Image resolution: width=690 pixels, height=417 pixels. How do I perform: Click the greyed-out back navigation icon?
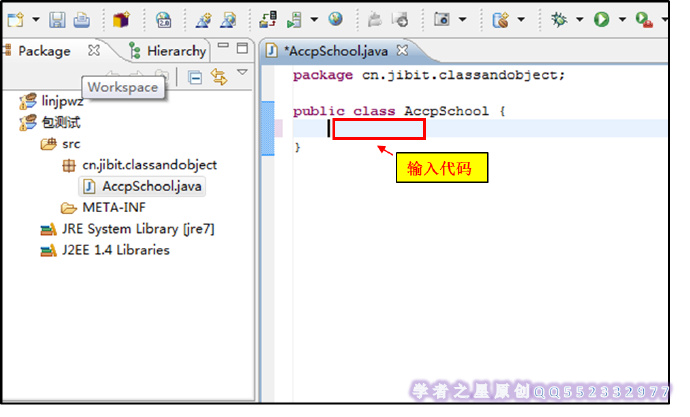(x=400, y=20)
